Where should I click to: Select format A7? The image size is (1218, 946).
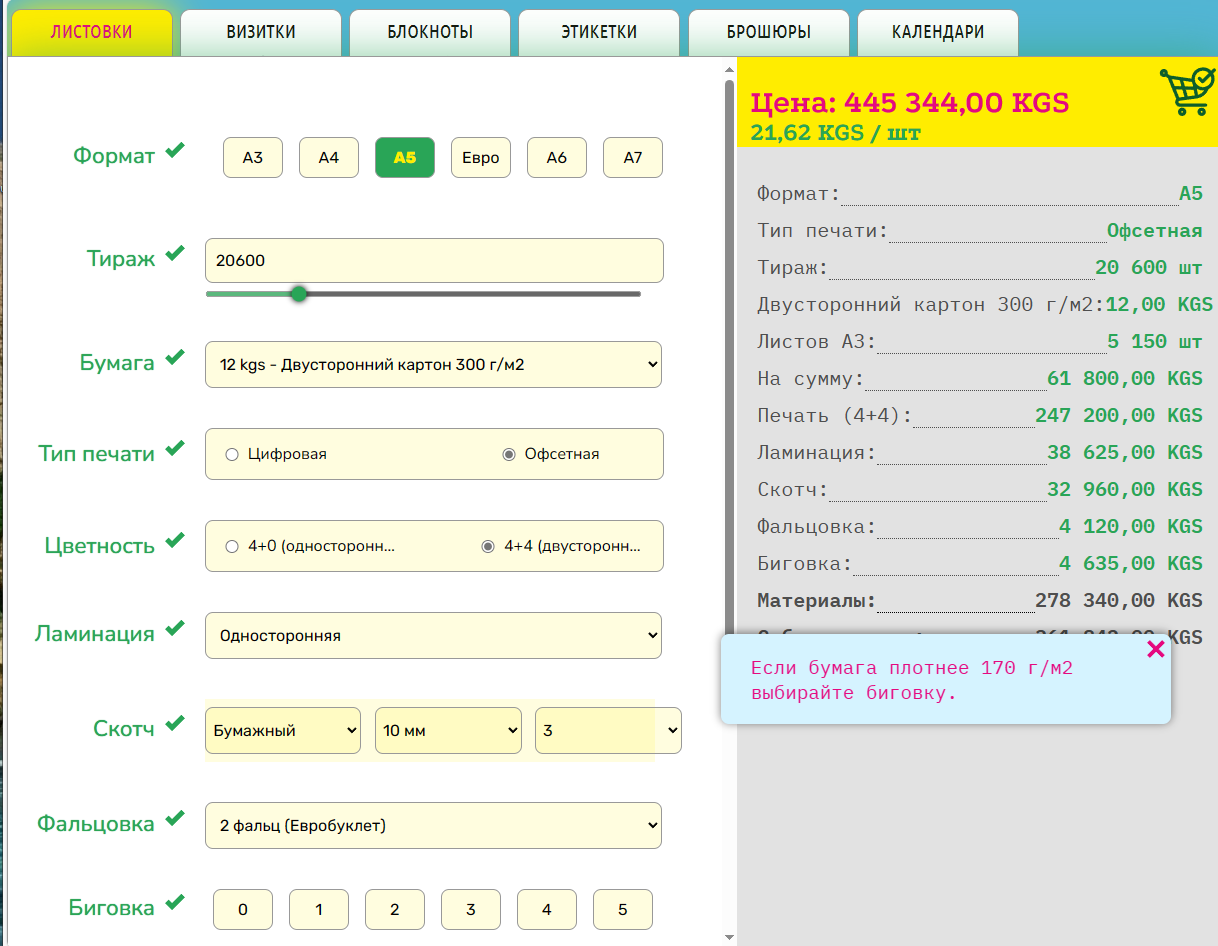click(633, 158)
